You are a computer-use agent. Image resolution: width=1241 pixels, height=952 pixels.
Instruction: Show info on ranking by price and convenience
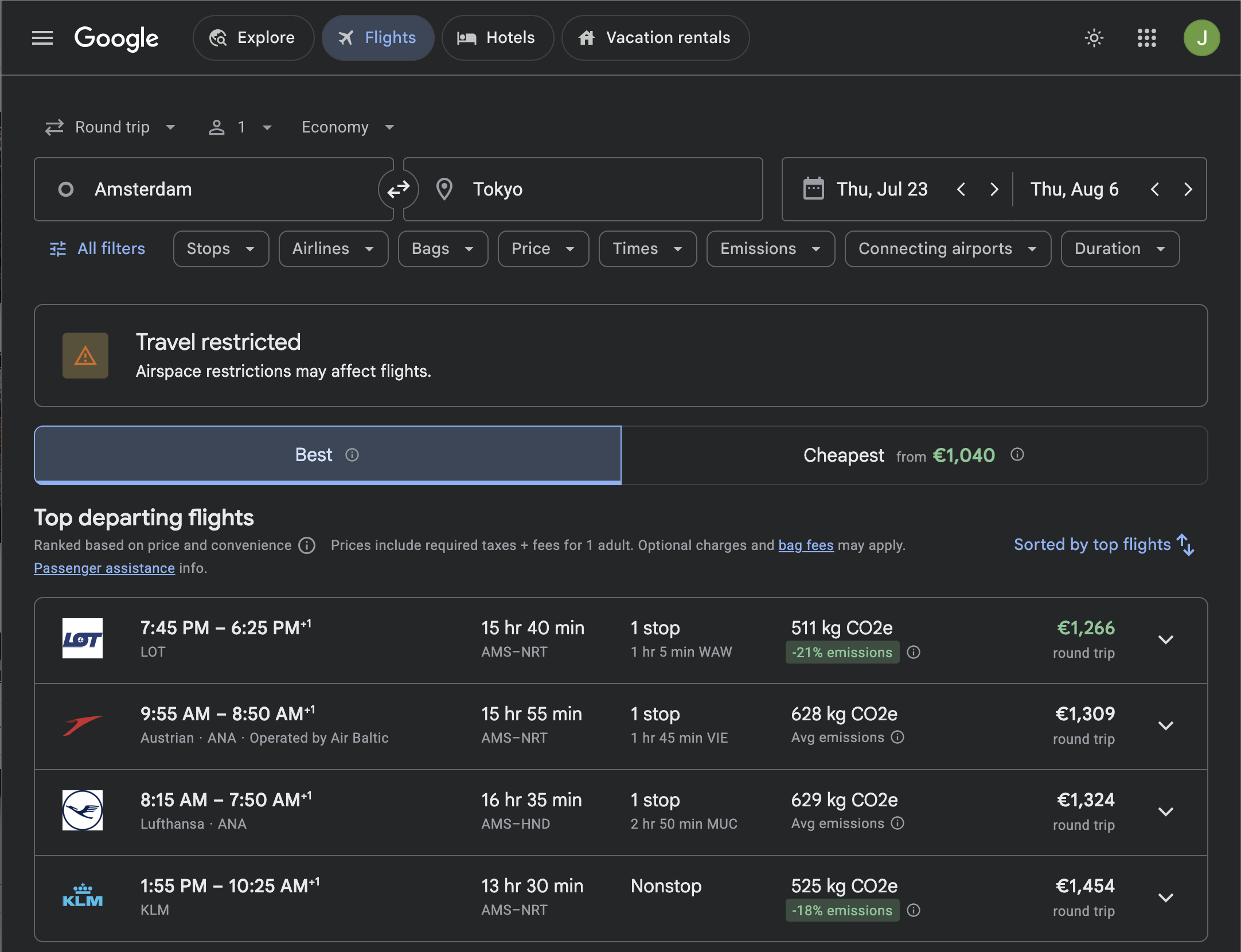pyautogui.click(x=307, y=545)
